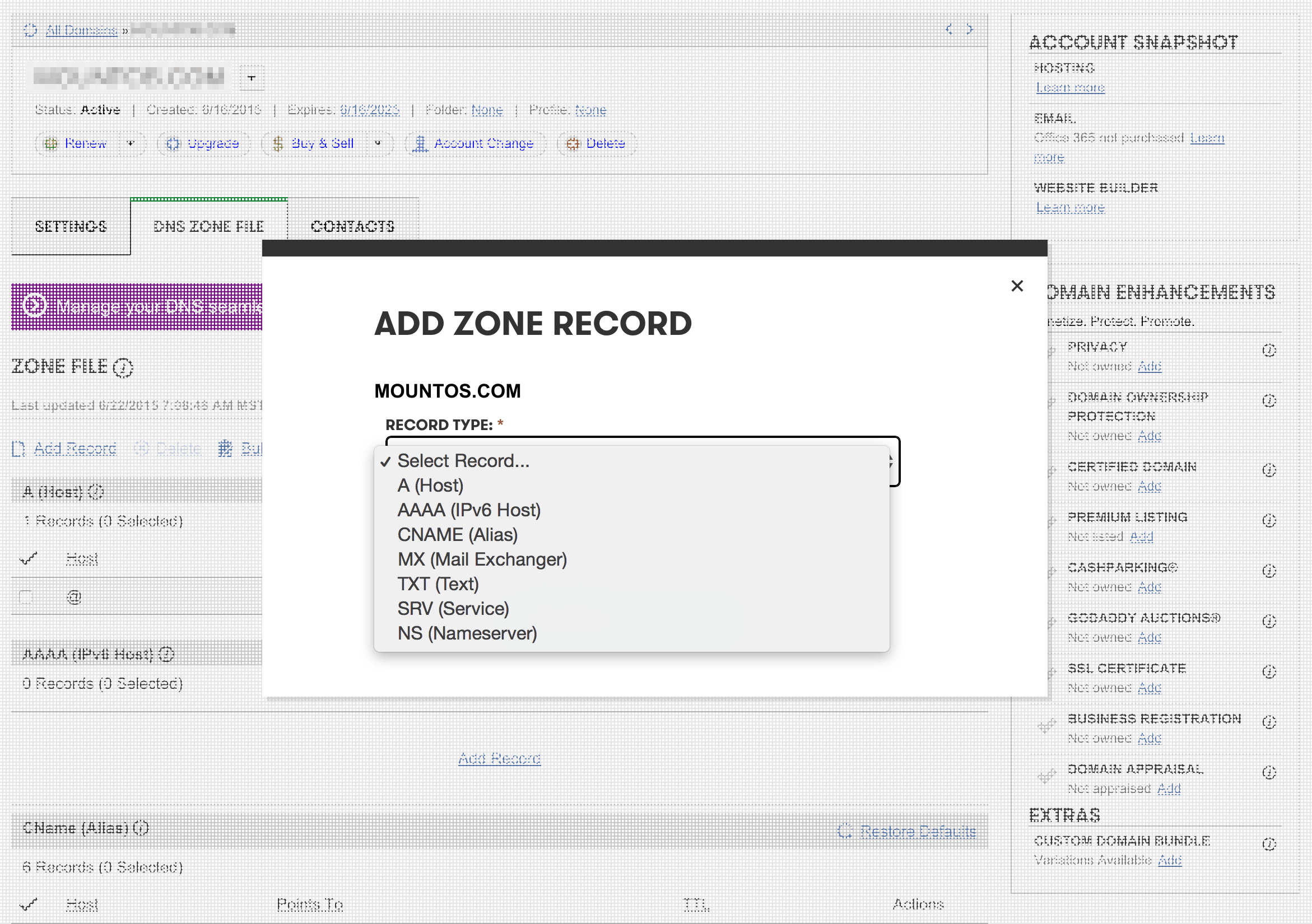
Task: Sort by TTL column header
Action: coord(696,904)
